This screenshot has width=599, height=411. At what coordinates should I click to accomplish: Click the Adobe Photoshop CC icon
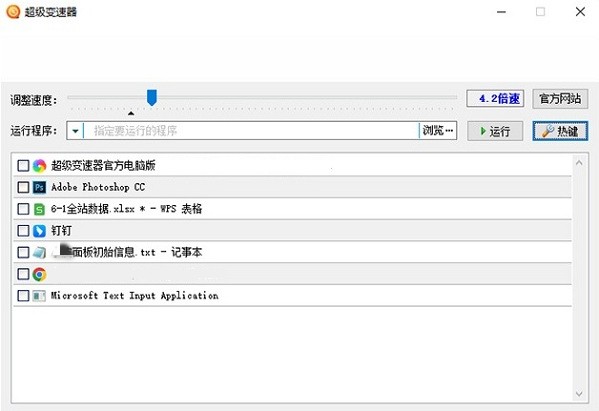click(x=39, y=188)
